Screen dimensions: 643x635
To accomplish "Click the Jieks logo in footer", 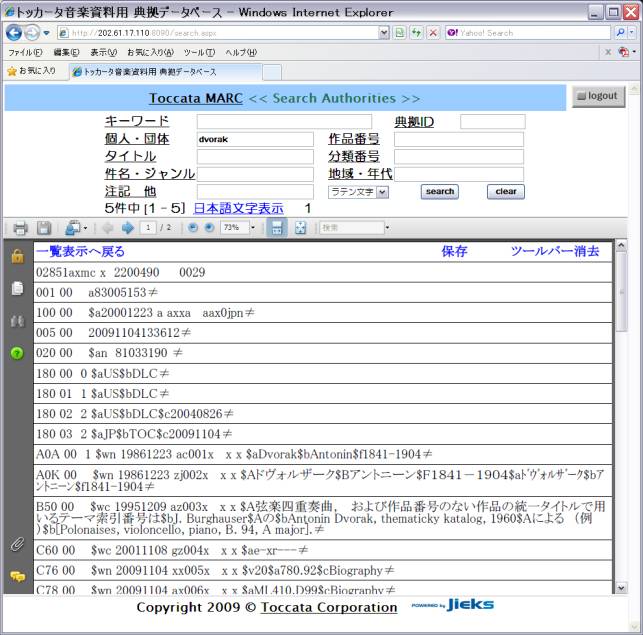I will [x=453, y=605].
